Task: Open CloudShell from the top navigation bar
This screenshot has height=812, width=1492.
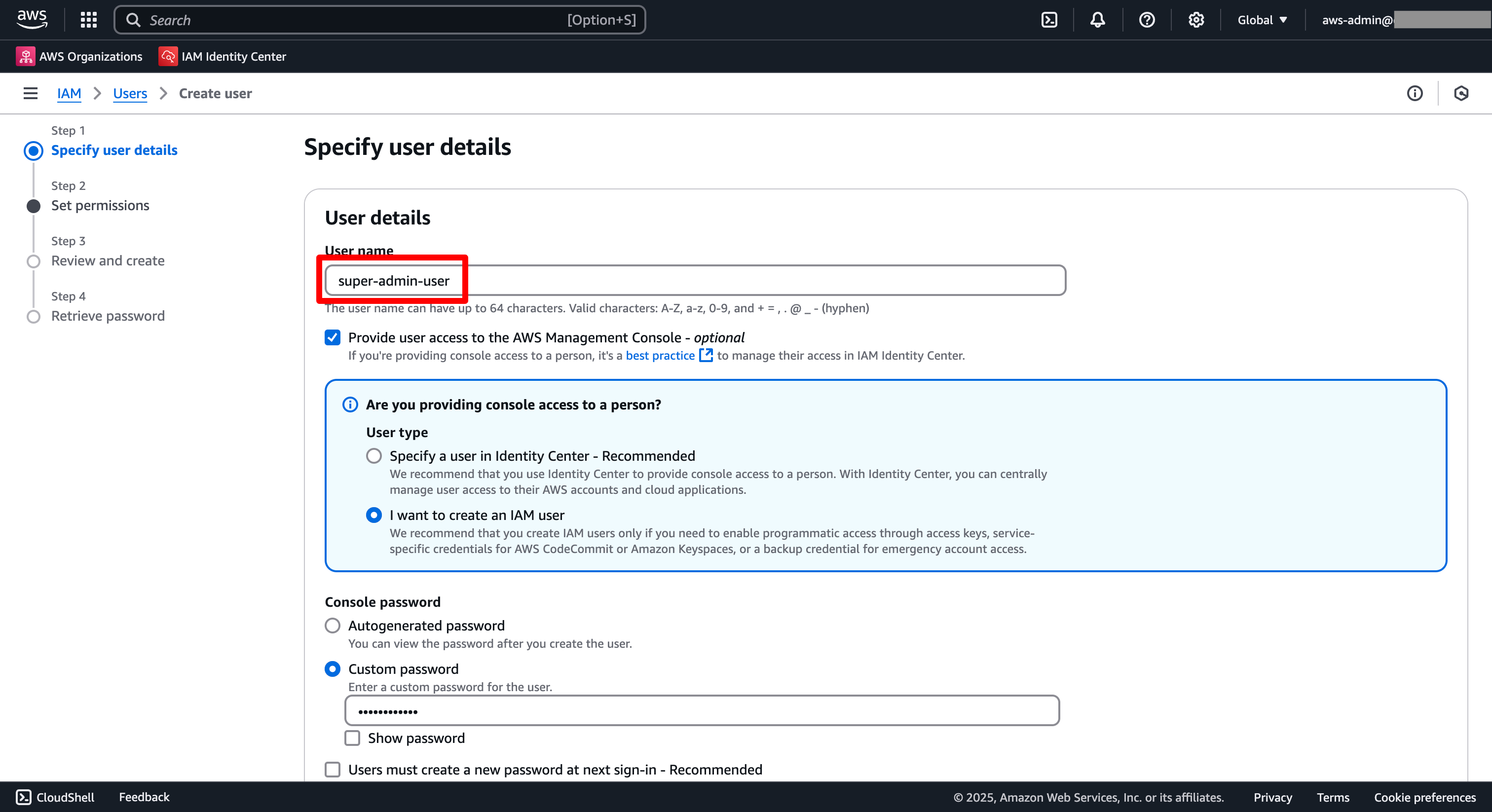Action: pos(1049,20)
